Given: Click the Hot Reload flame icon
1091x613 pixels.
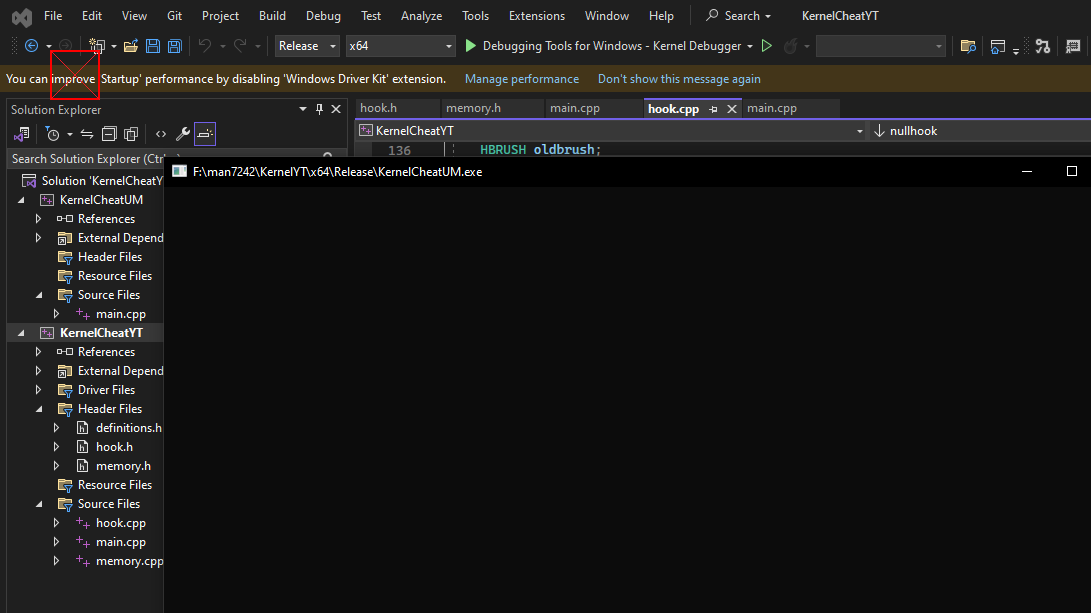Looking at the screenshot, I should 790,46.
